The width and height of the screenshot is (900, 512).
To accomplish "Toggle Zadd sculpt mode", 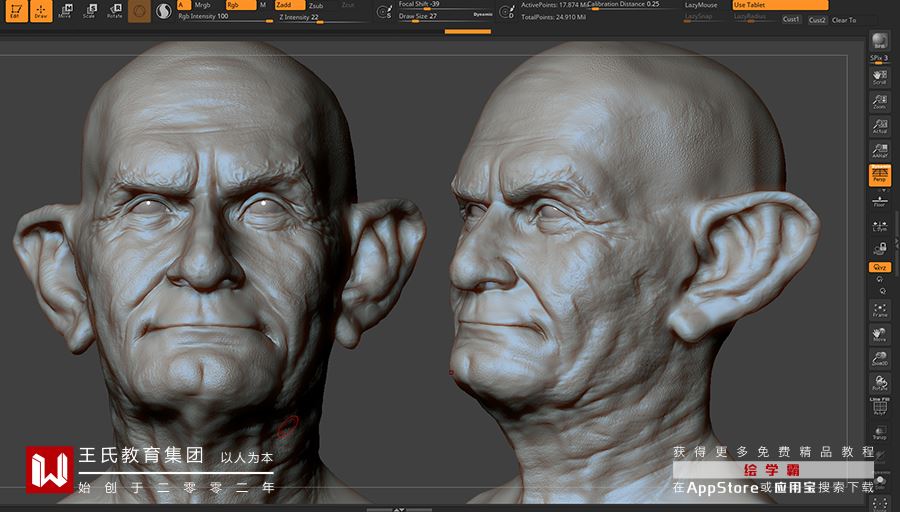I will point(290,5).
